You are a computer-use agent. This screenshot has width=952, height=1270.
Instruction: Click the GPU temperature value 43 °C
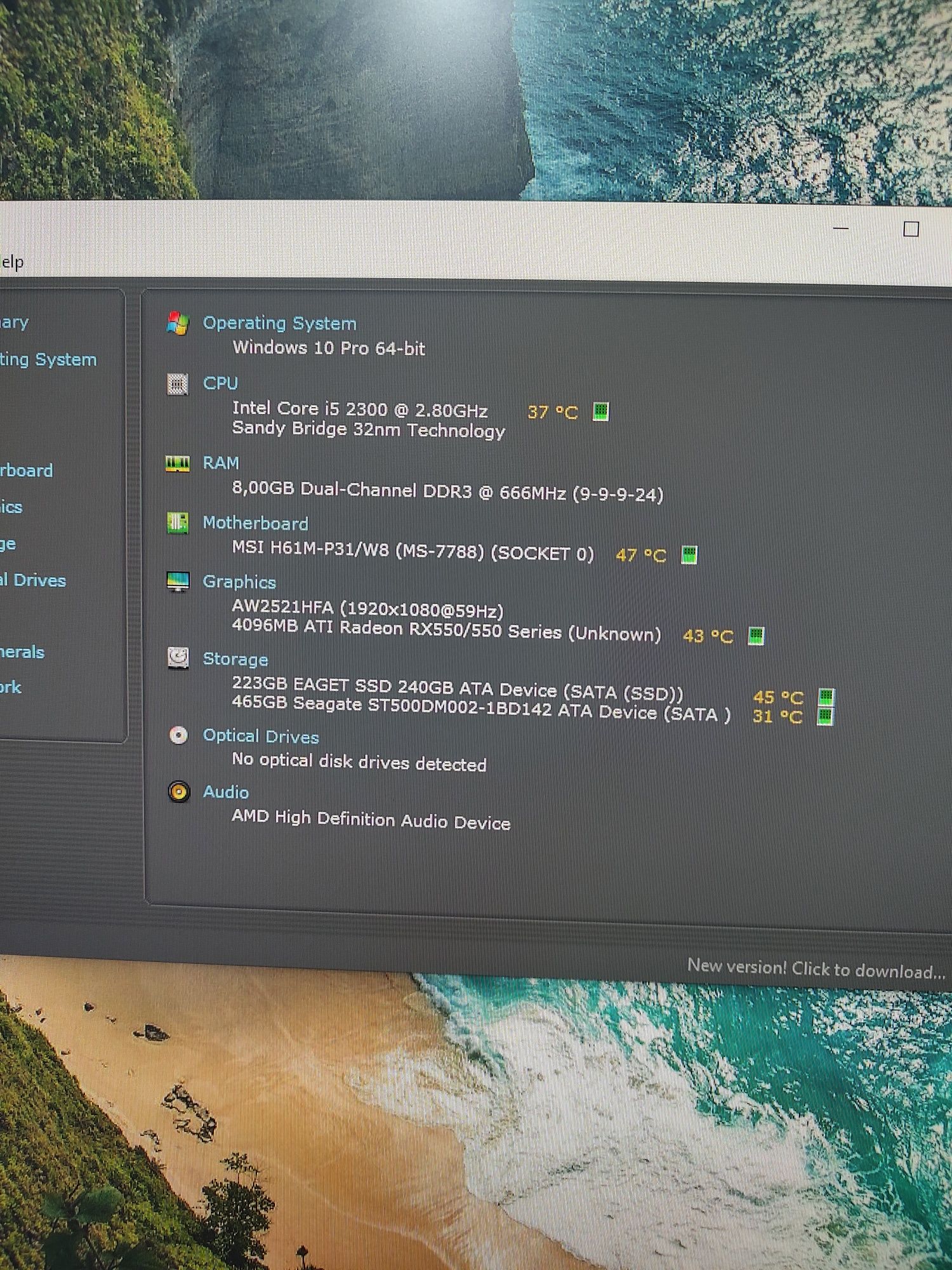tap(708, 636)
